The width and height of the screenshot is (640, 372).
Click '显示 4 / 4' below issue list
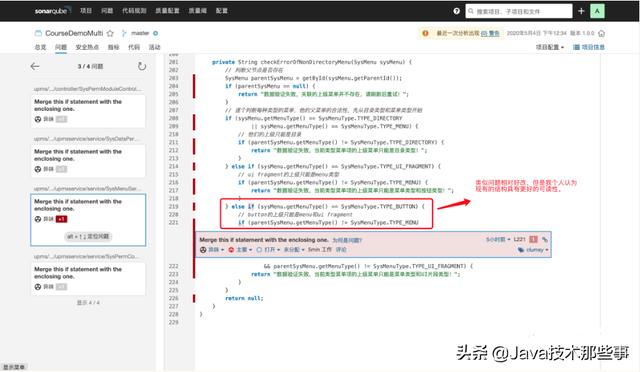(x=88, y=303)
